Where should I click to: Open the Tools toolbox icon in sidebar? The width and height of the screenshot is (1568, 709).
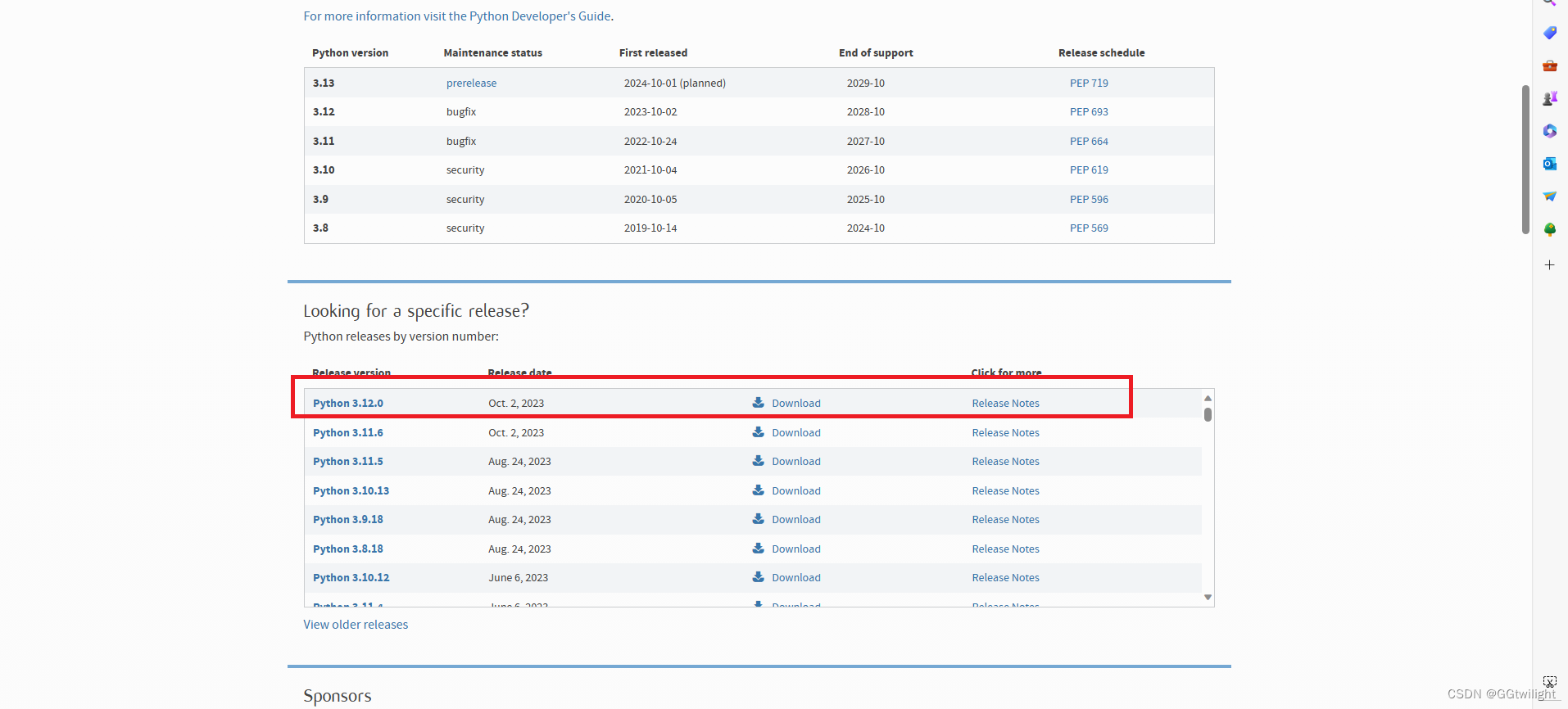pos(1549,65)
